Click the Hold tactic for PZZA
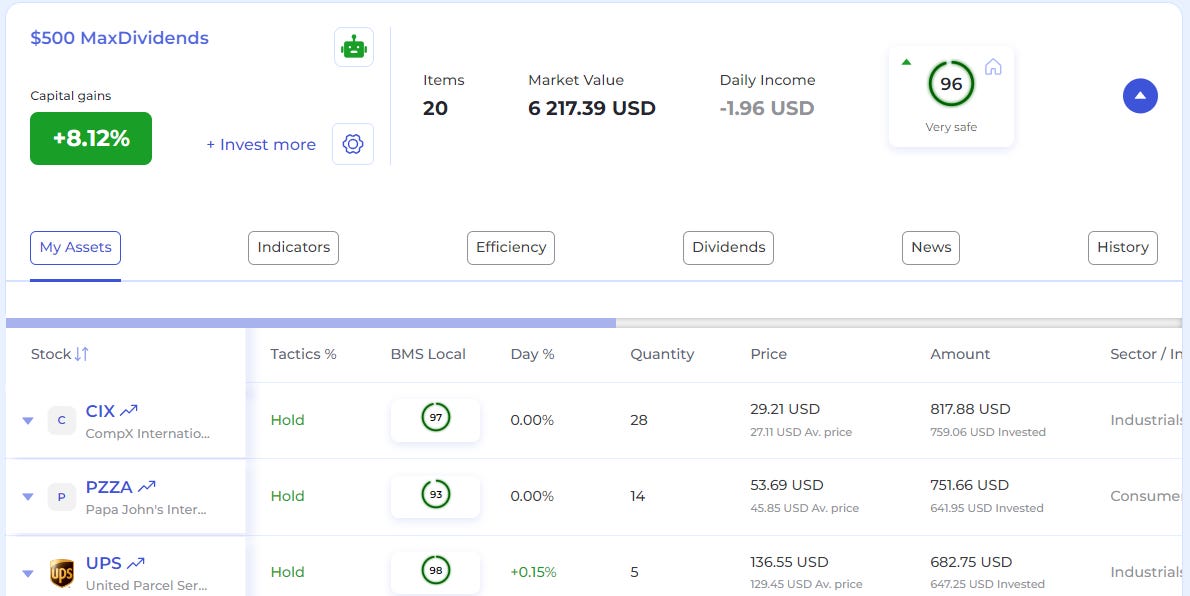This screenshot has width=1190, height=596. pyautogui.click(x=288, y=496)
